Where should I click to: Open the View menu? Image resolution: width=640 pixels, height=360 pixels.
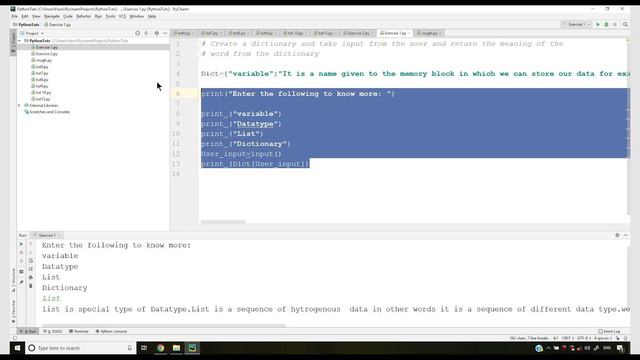coord(36,16)
